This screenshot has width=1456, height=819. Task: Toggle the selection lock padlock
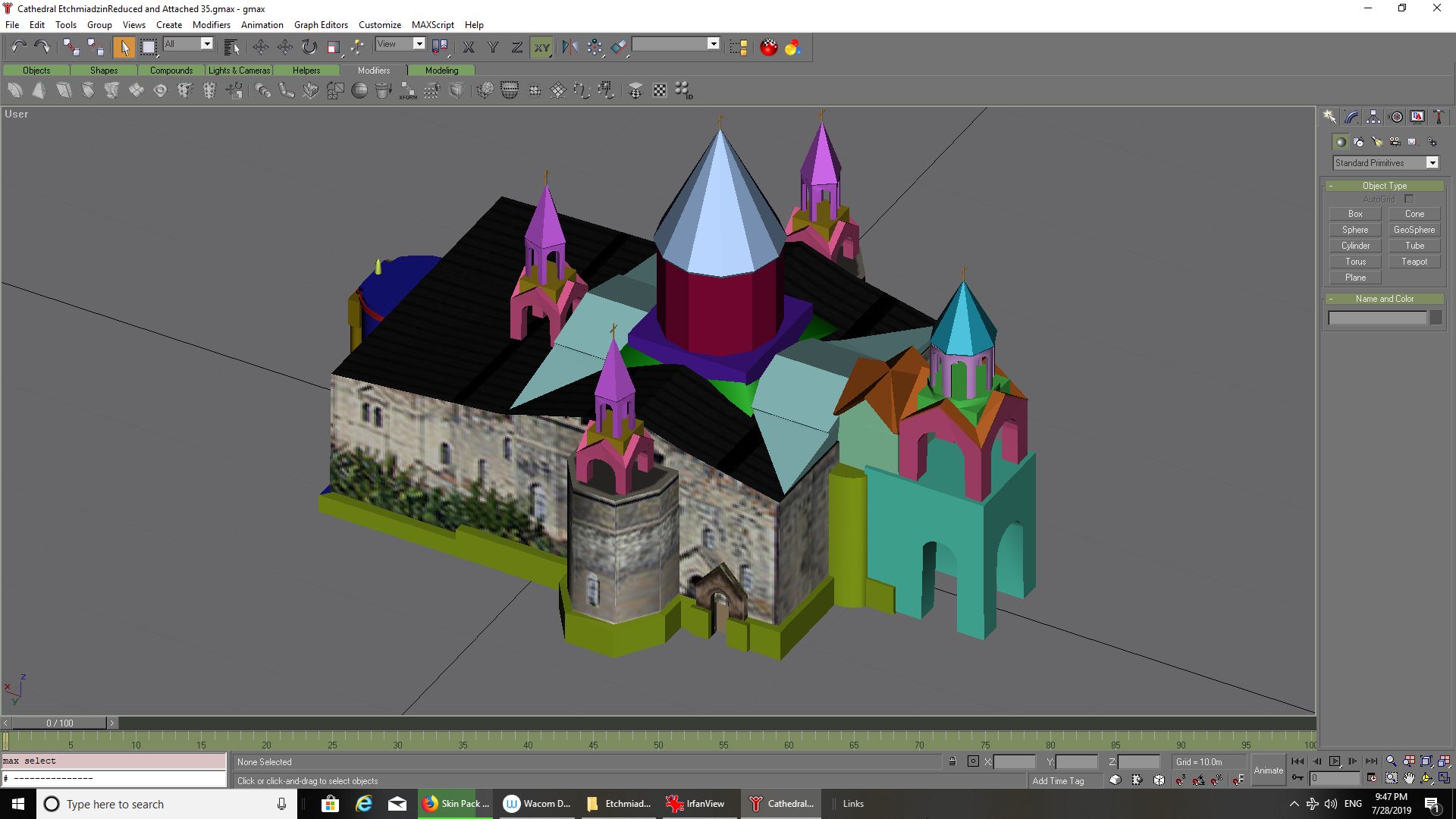952,761
